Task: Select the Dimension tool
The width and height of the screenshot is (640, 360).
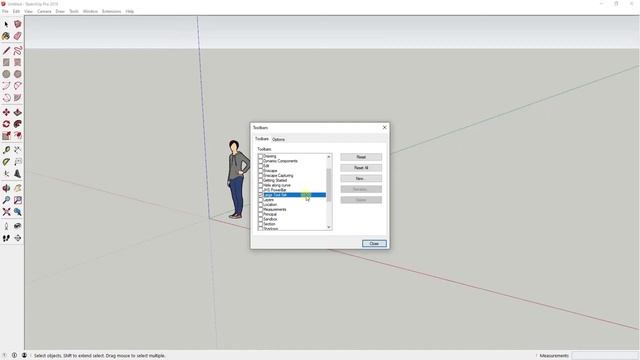Action: click(x=18, y=150)
